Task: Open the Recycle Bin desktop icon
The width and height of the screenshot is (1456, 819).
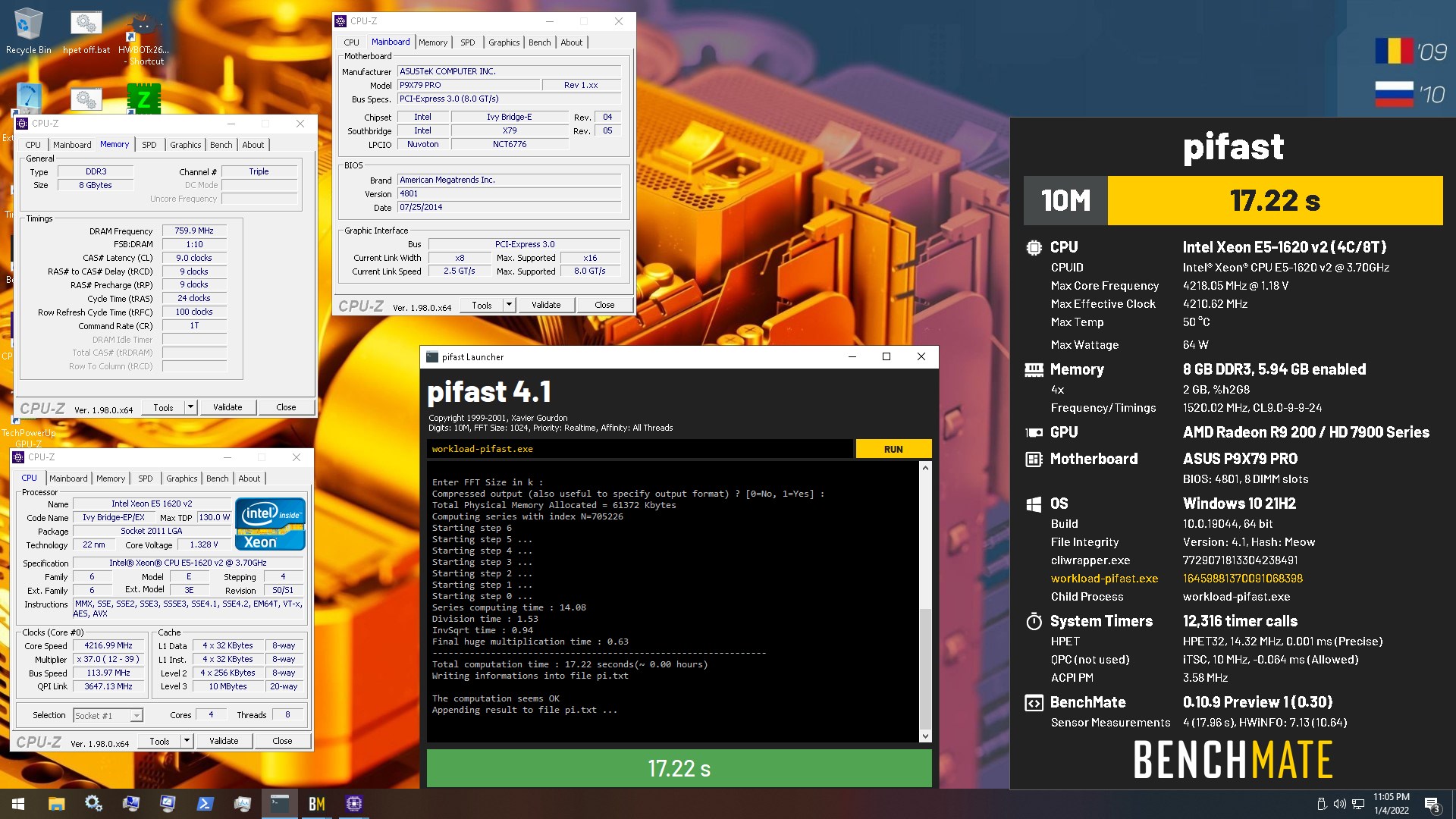Action: 28,32
